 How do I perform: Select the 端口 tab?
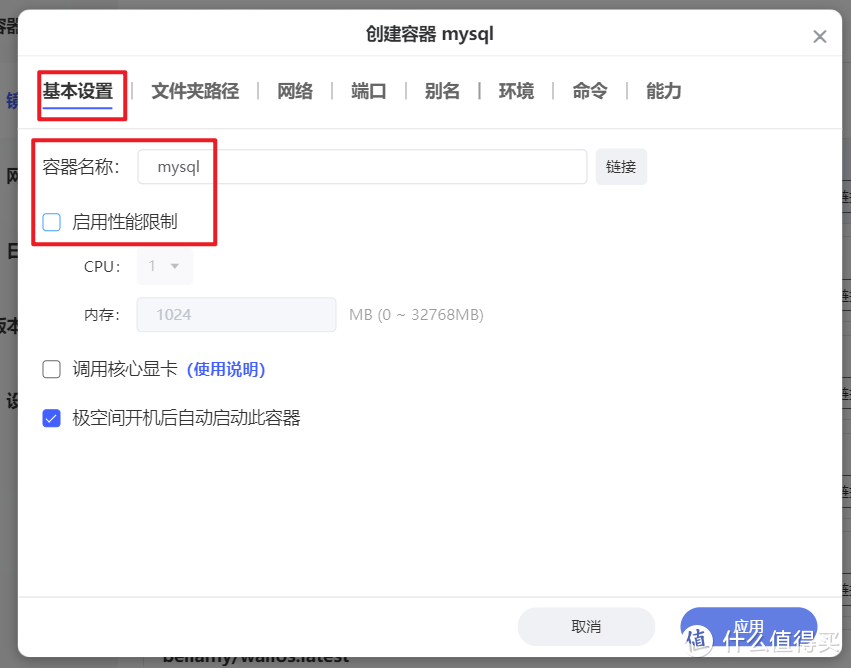(368, 91)
